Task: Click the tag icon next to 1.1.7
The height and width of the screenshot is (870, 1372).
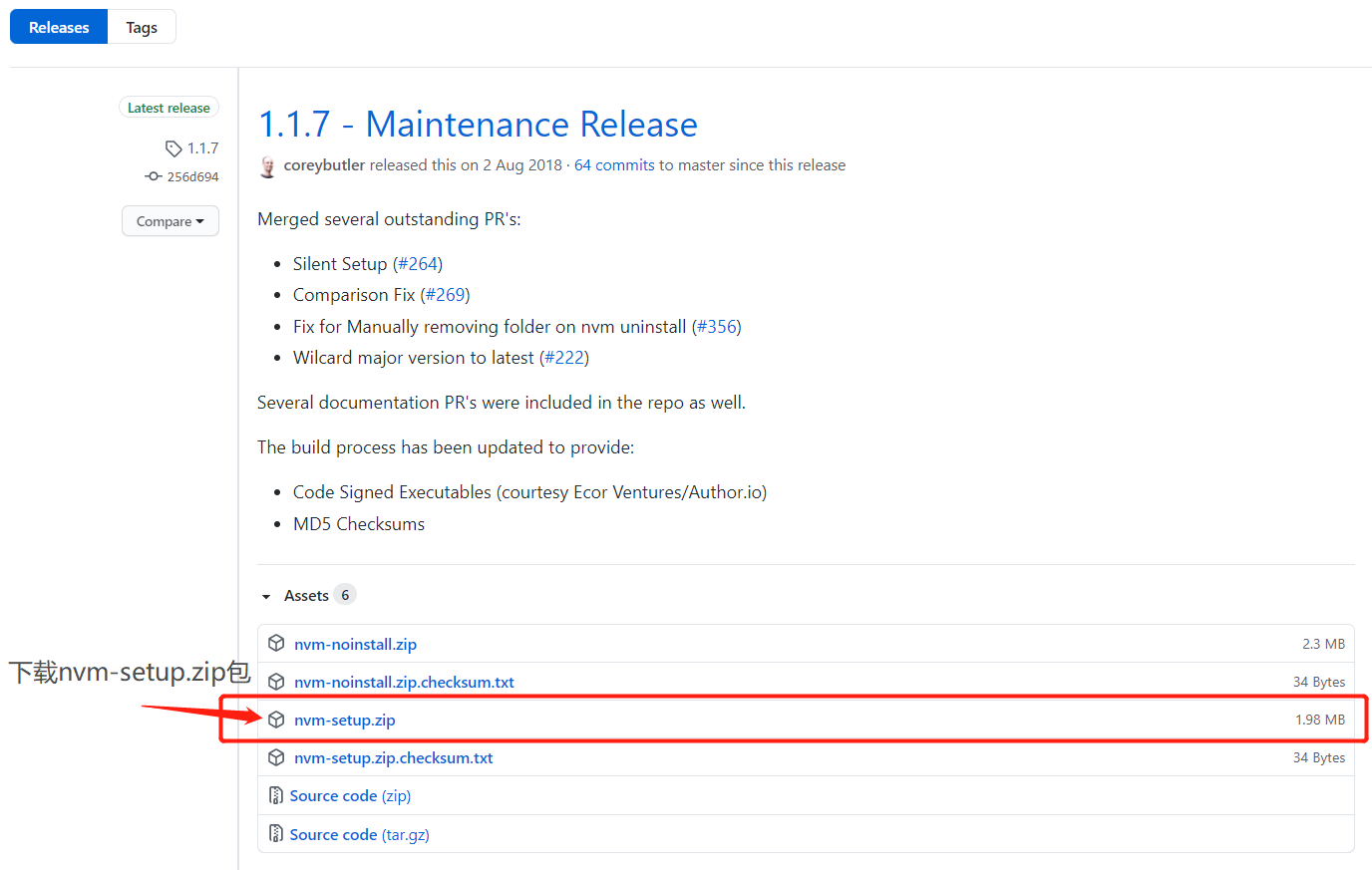Action: [x=173, y=148]
